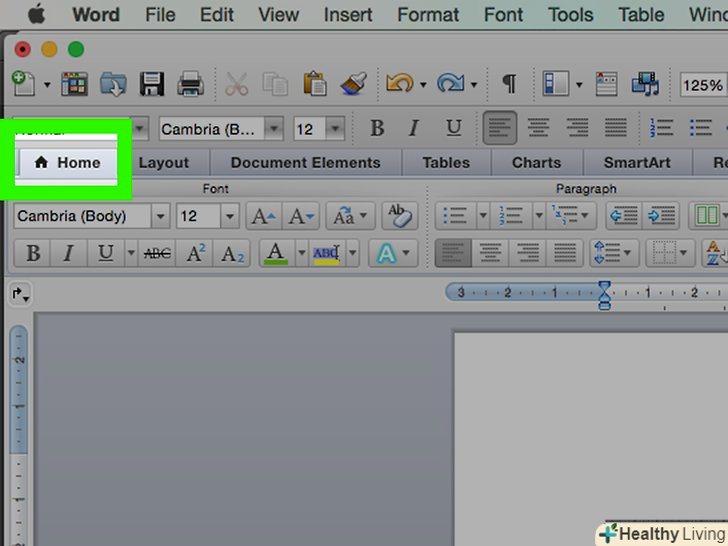The width and height of the screenshot is (728, 546).
Task: Open the New Document dropdown arrow
Action: coord(47,85)
